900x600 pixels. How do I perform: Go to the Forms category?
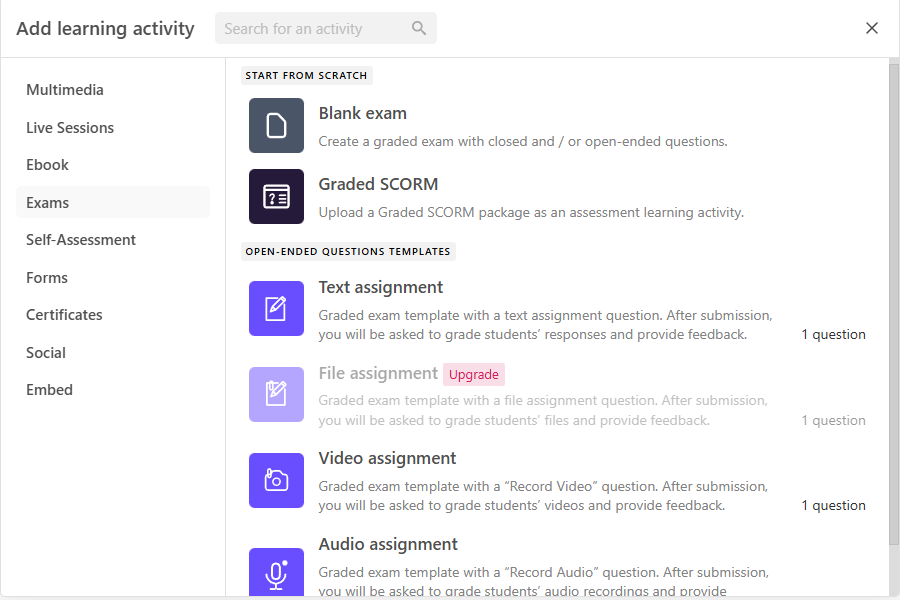47,278
